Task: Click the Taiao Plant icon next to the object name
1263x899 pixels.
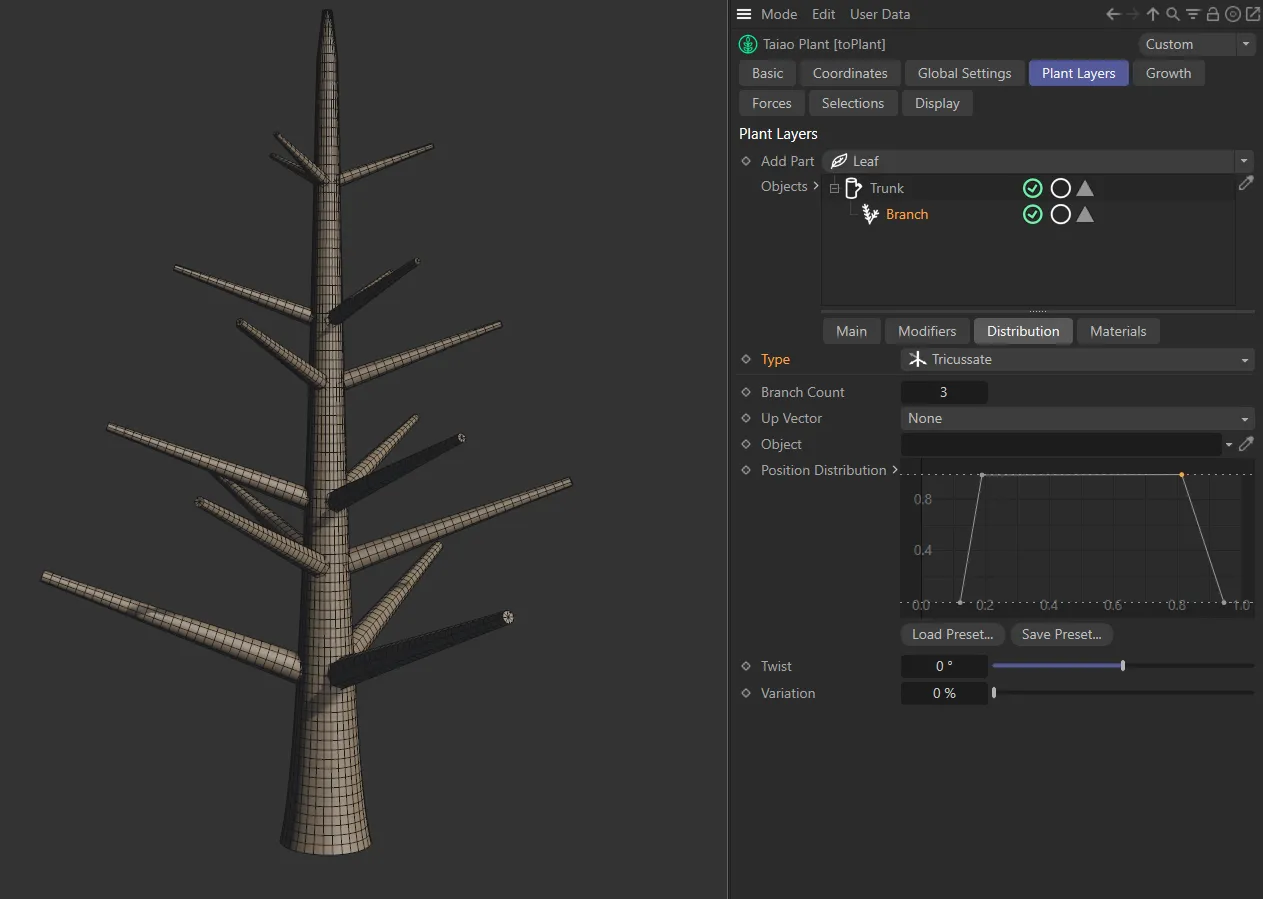Action: 747,44
